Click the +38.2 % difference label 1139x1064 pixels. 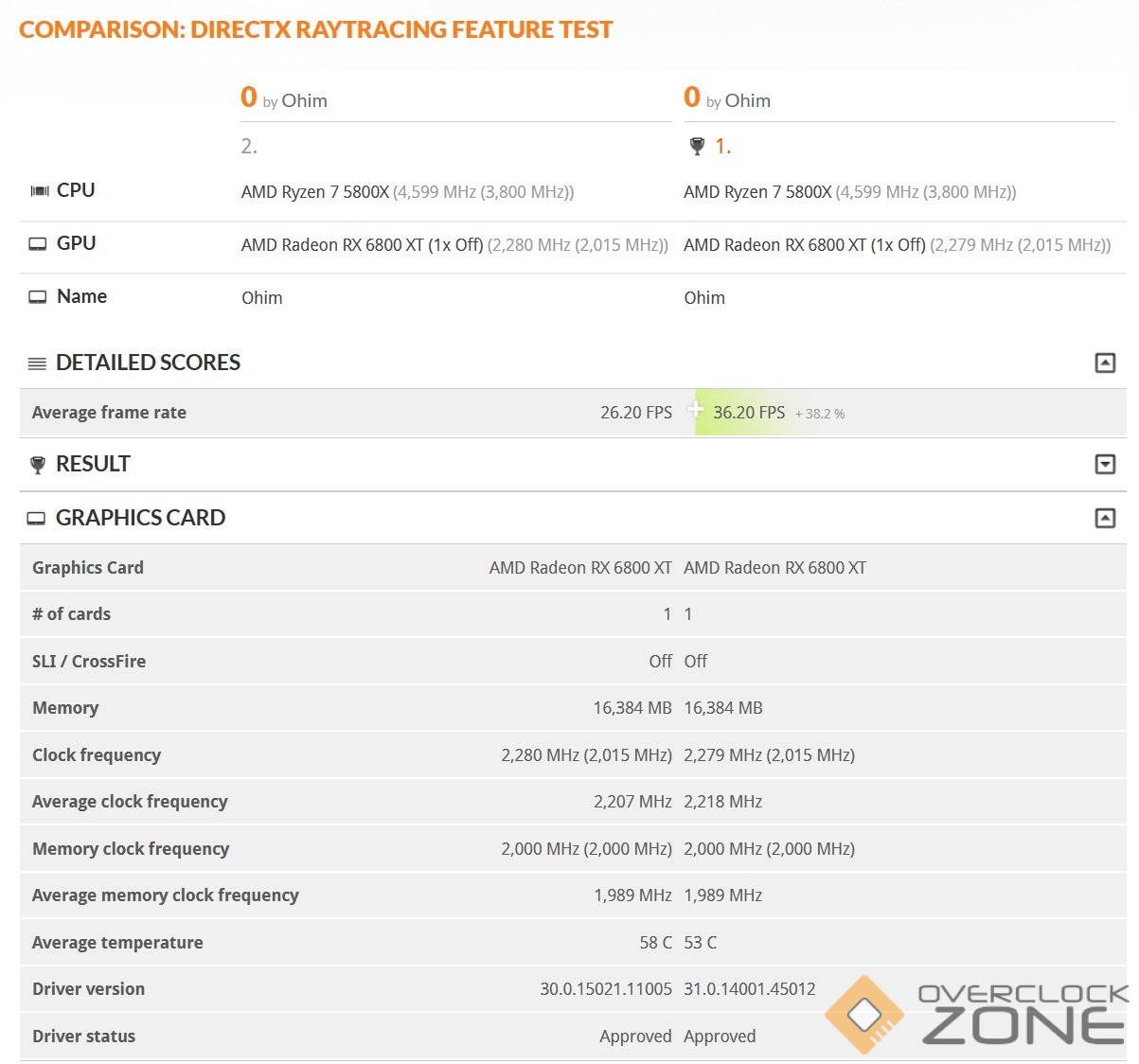pos(820,414)
